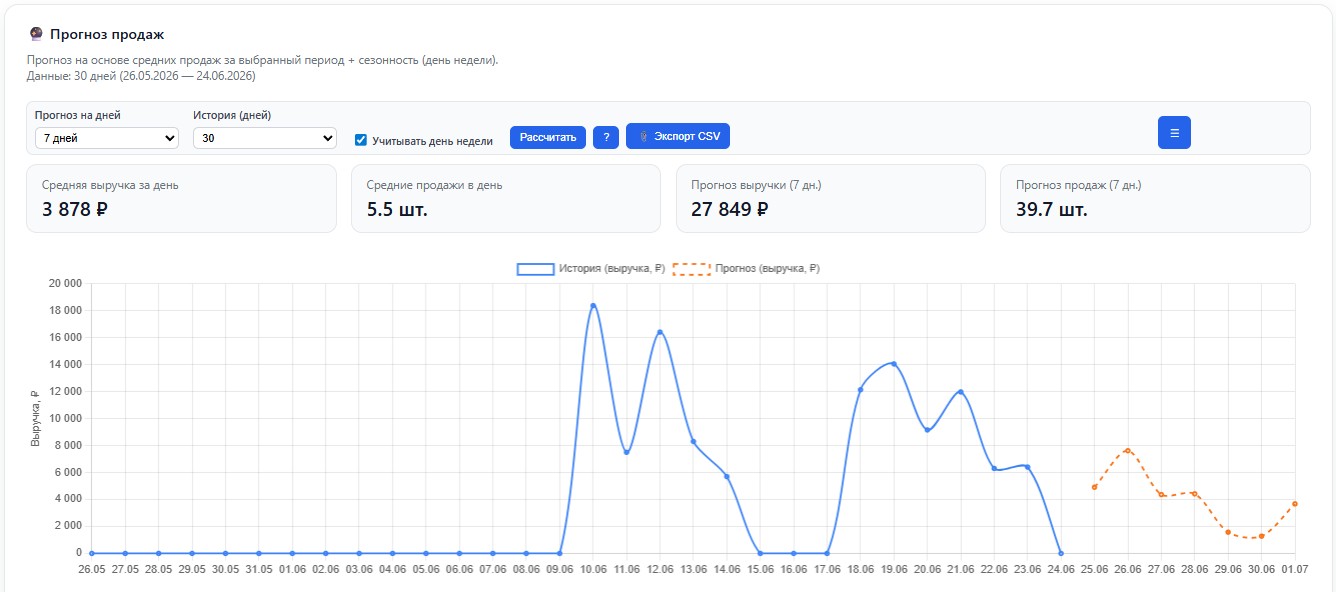Click the 10 000 y-axis label
Image resolution: width=1336 pixels, height=592 pixels.
[x=64, y=418]
